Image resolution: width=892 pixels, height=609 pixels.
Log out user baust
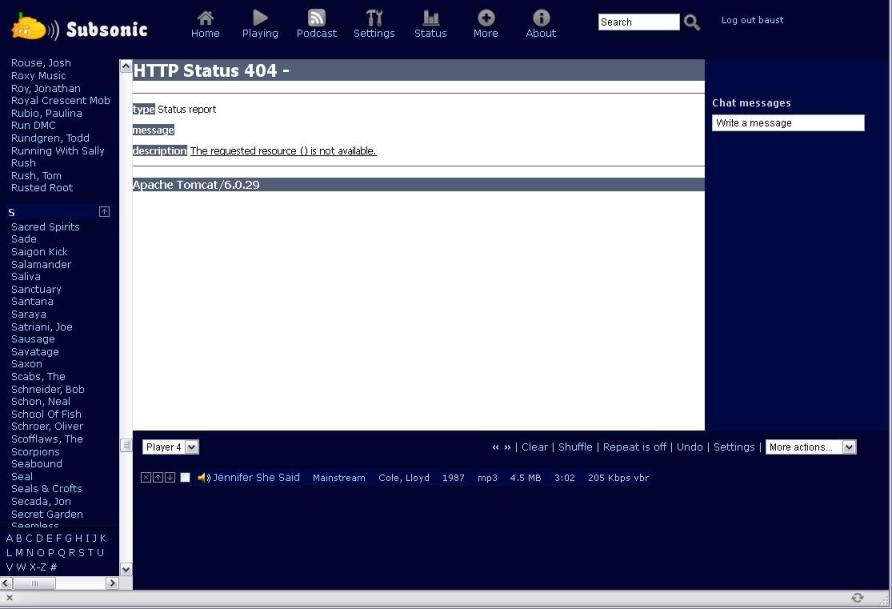tap(752, 20)
